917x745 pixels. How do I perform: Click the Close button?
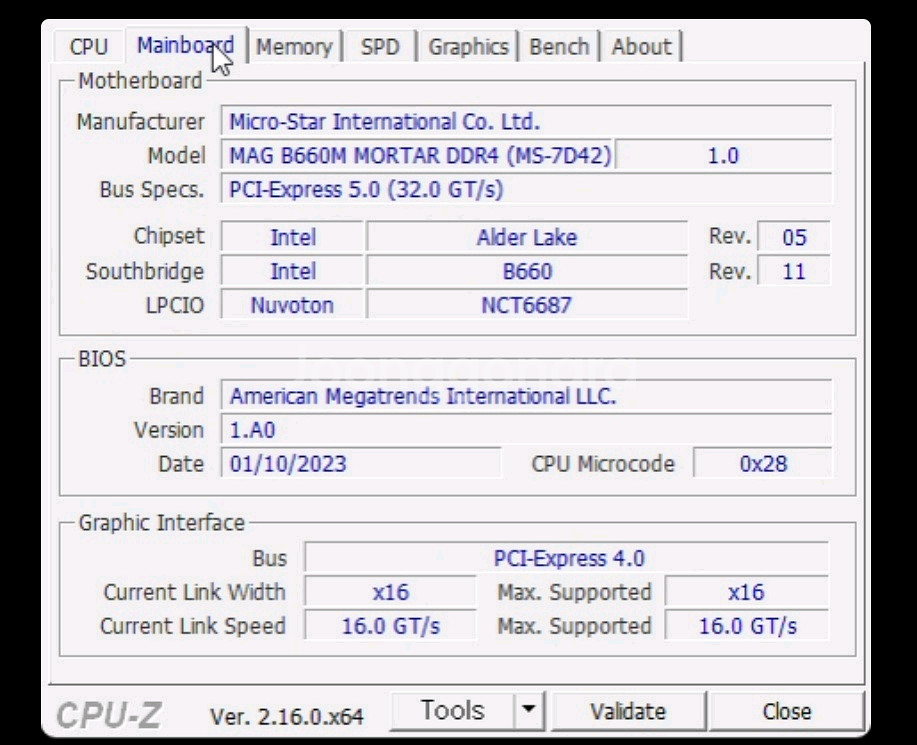pos(786,711)
